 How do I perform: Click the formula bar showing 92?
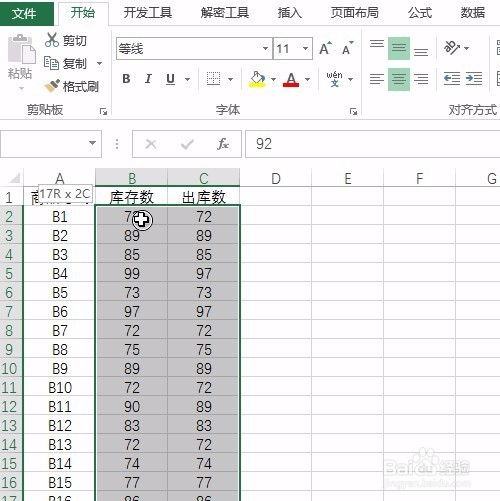372,144
